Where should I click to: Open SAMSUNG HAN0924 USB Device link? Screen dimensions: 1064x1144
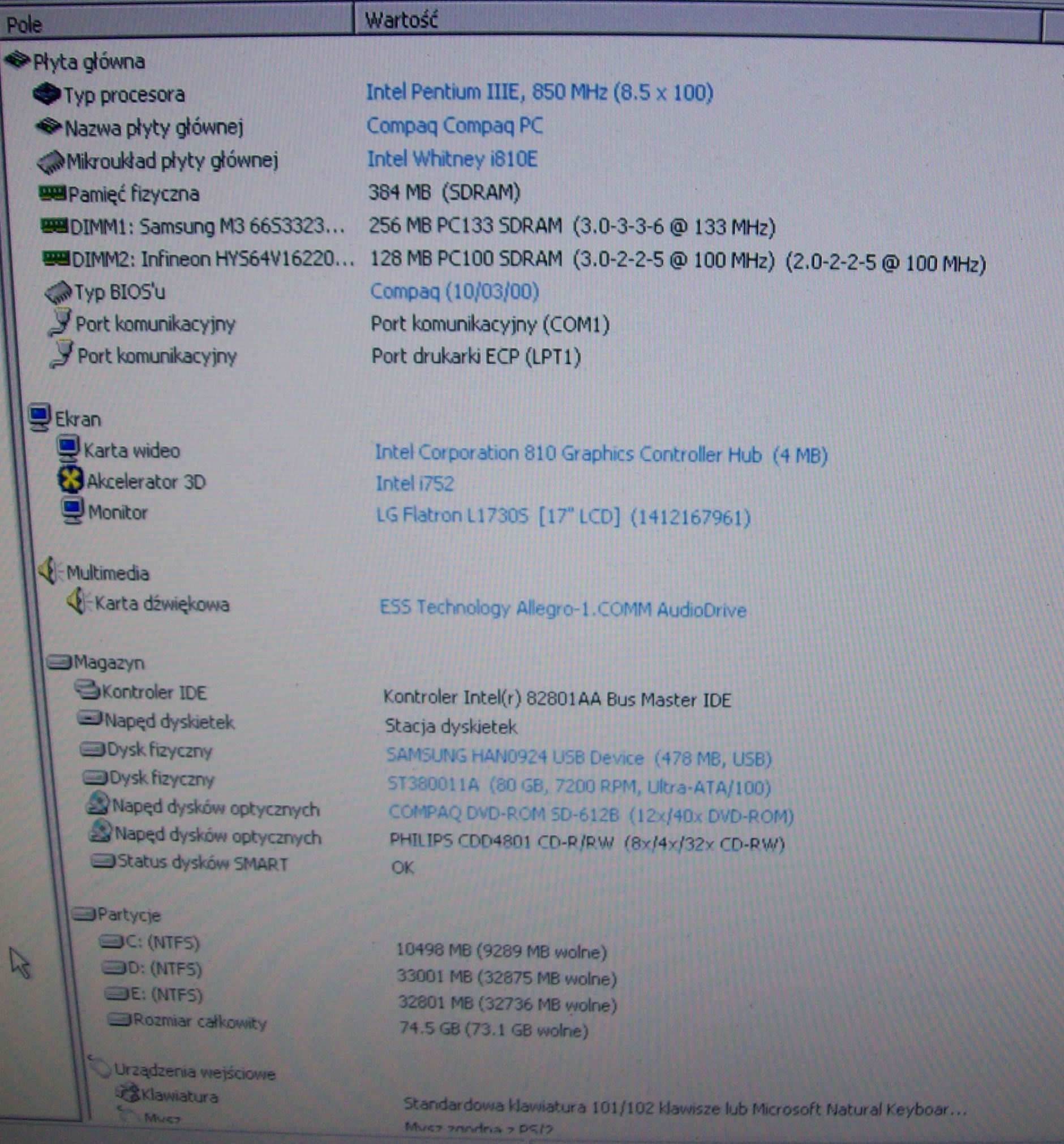(579, 758)
